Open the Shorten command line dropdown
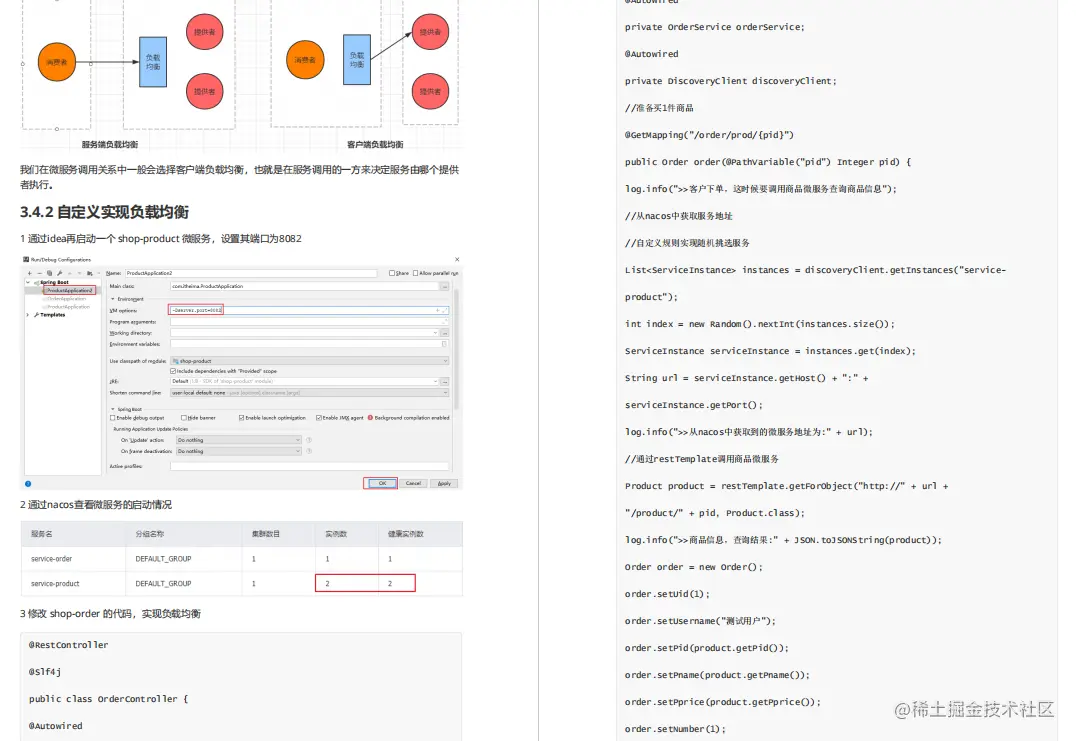The image size is (1076, 741). pyautogui.click(x=309, y=393)
